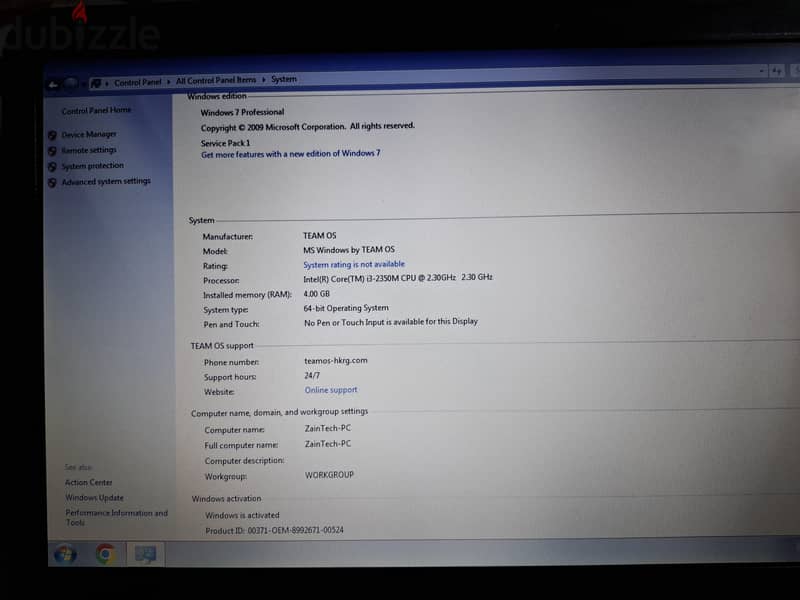
Task: Click the address bar refresh button
Action: [777, 71]
